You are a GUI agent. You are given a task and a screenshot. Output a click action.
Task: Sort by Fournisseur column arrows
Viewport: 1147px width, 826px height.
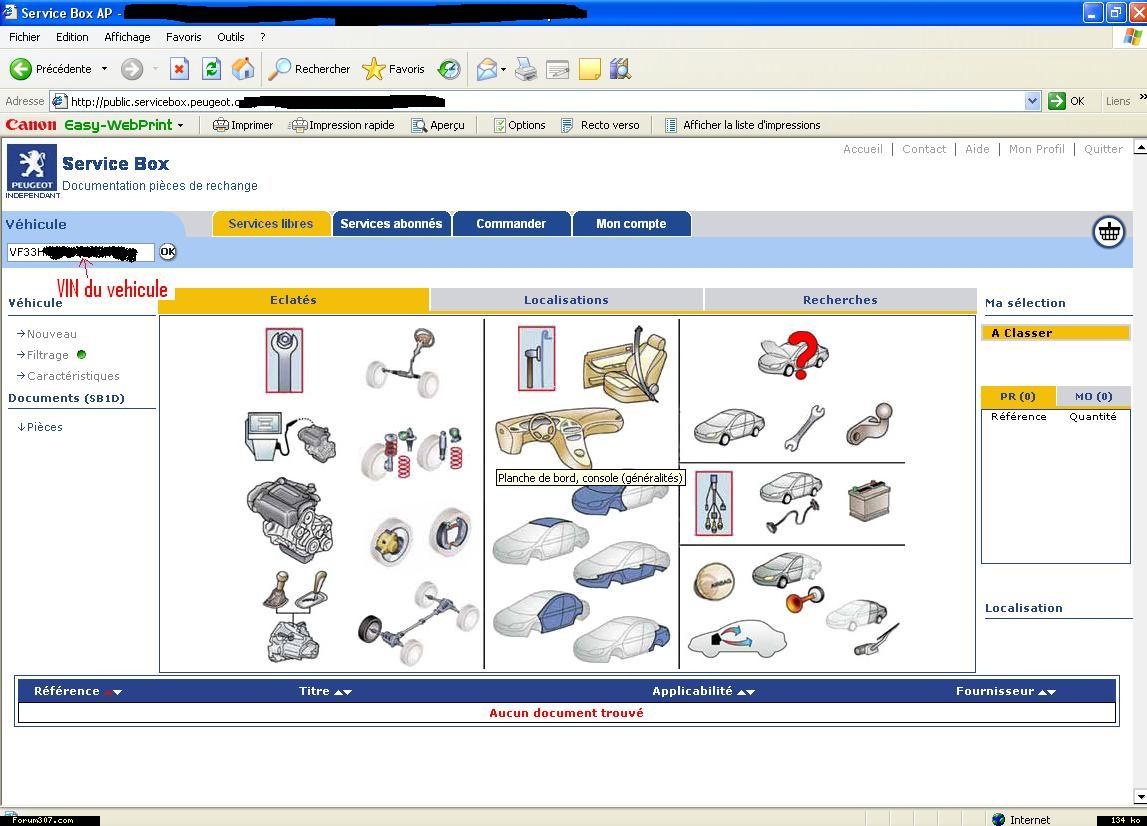[x=1047, y=691]
